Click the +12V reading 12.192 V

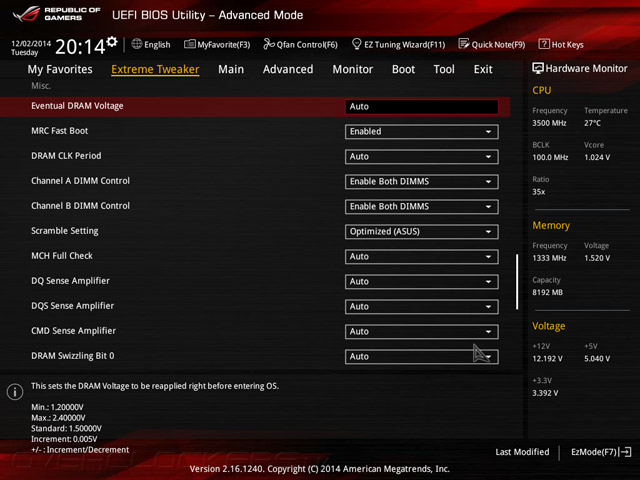(547, 359)
